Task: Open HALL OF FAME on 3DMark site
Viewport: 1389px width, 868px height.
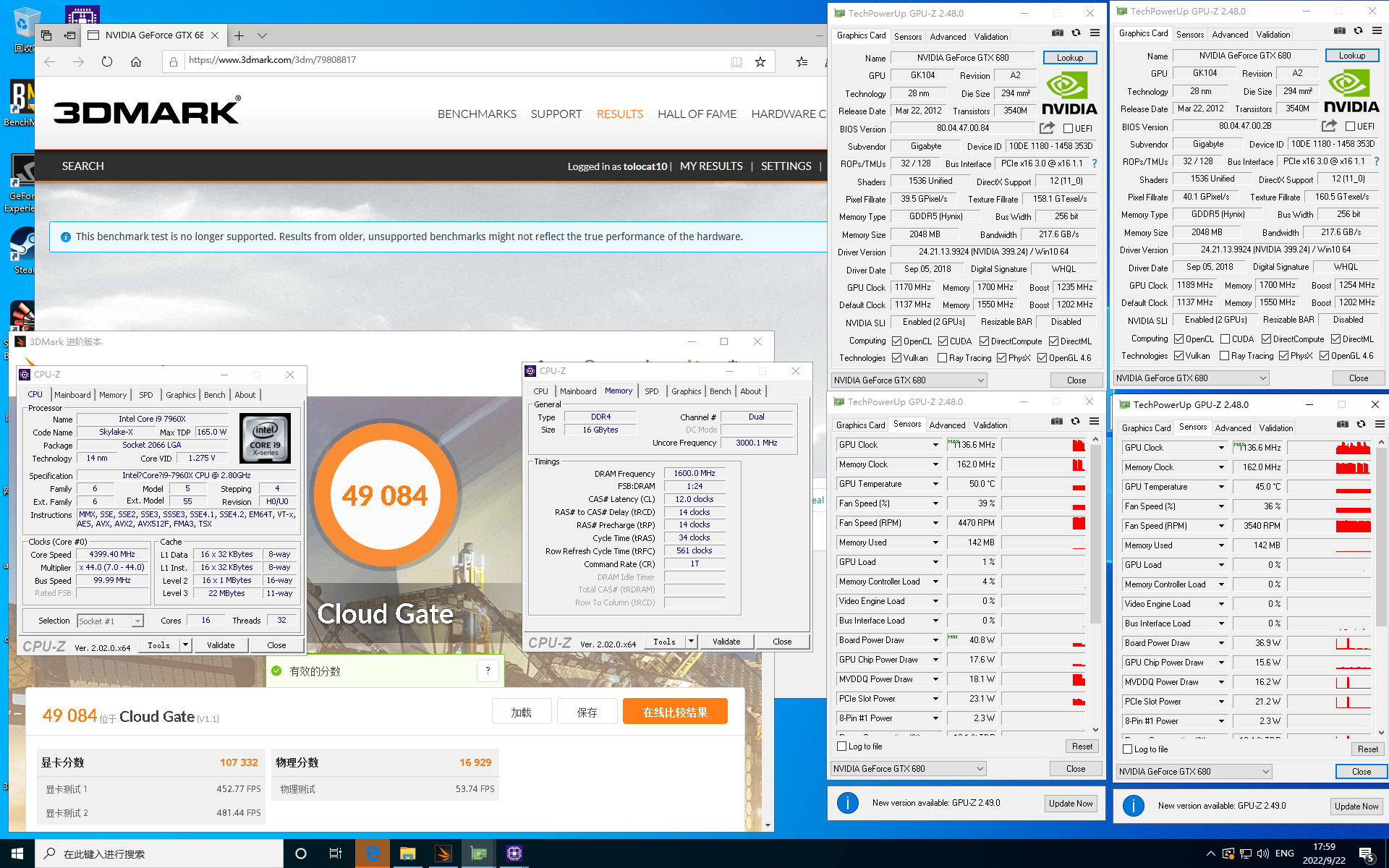Action: 697,114
